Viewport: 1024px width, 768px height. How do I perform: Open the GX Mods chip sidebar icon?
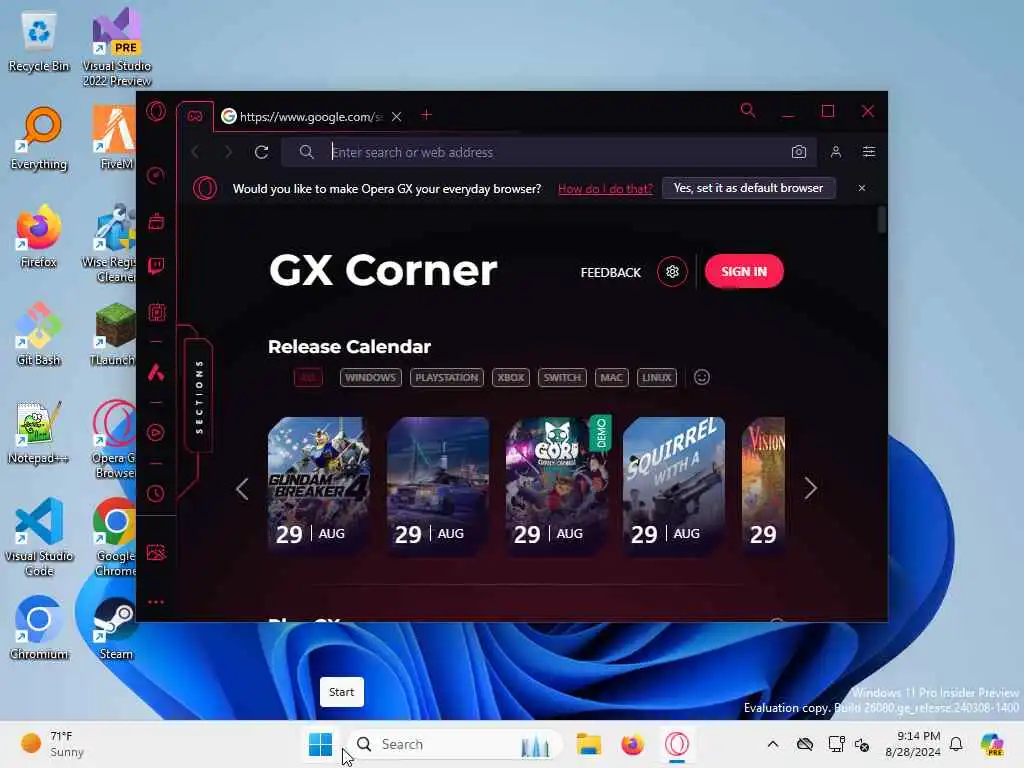point(156,312)
